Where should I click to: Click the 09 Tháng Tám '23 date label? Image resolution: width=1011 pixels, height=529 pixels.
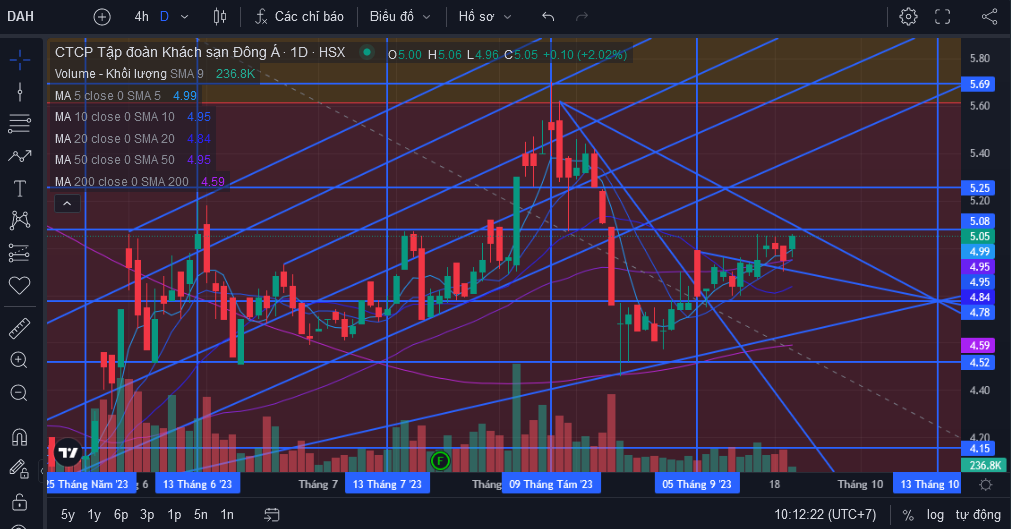551,484
